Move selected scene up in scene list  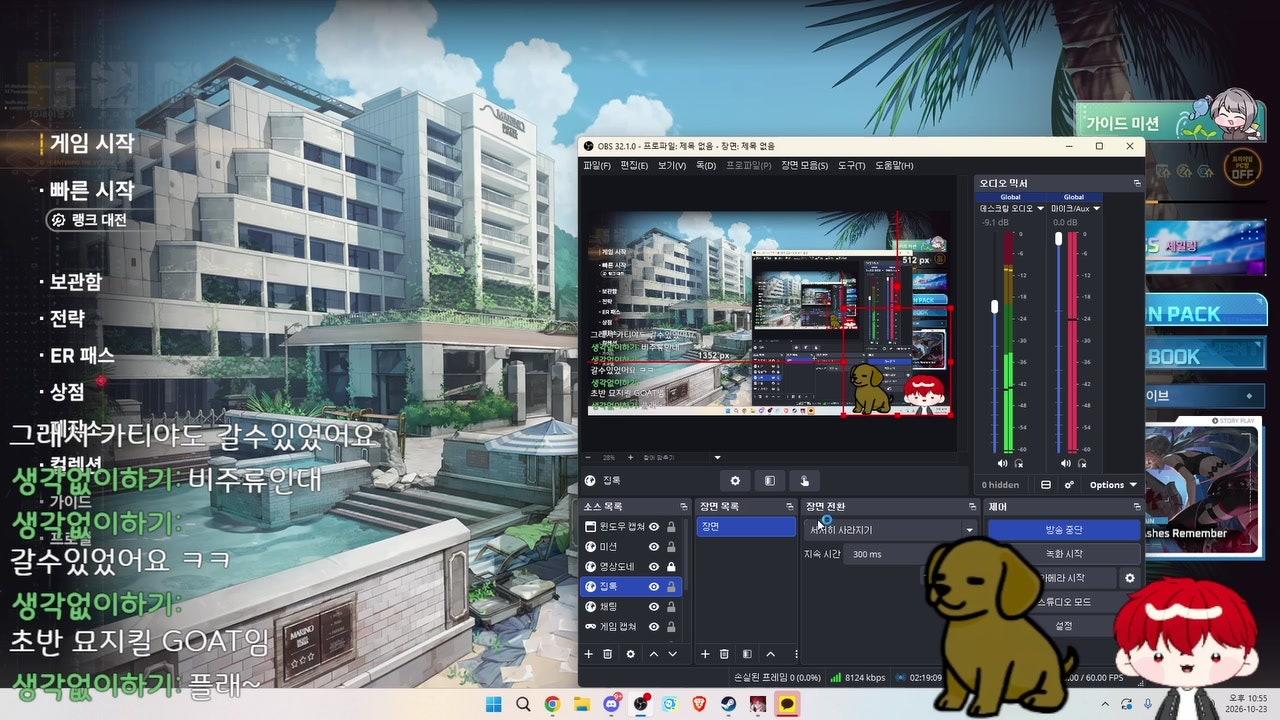[x=771, y=654]
